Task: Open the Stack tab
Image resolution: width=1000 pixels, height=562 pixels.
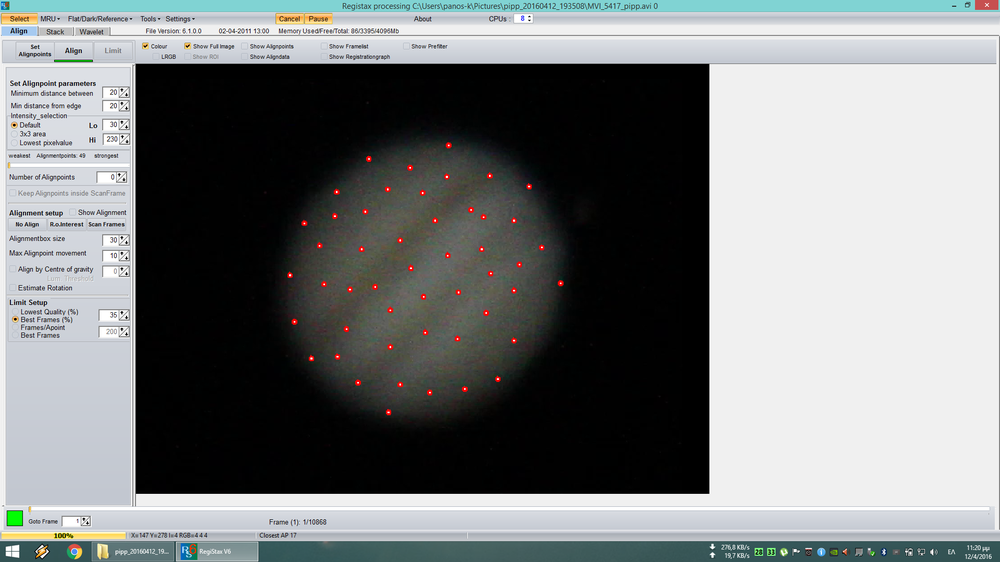Action: [55, 32]
